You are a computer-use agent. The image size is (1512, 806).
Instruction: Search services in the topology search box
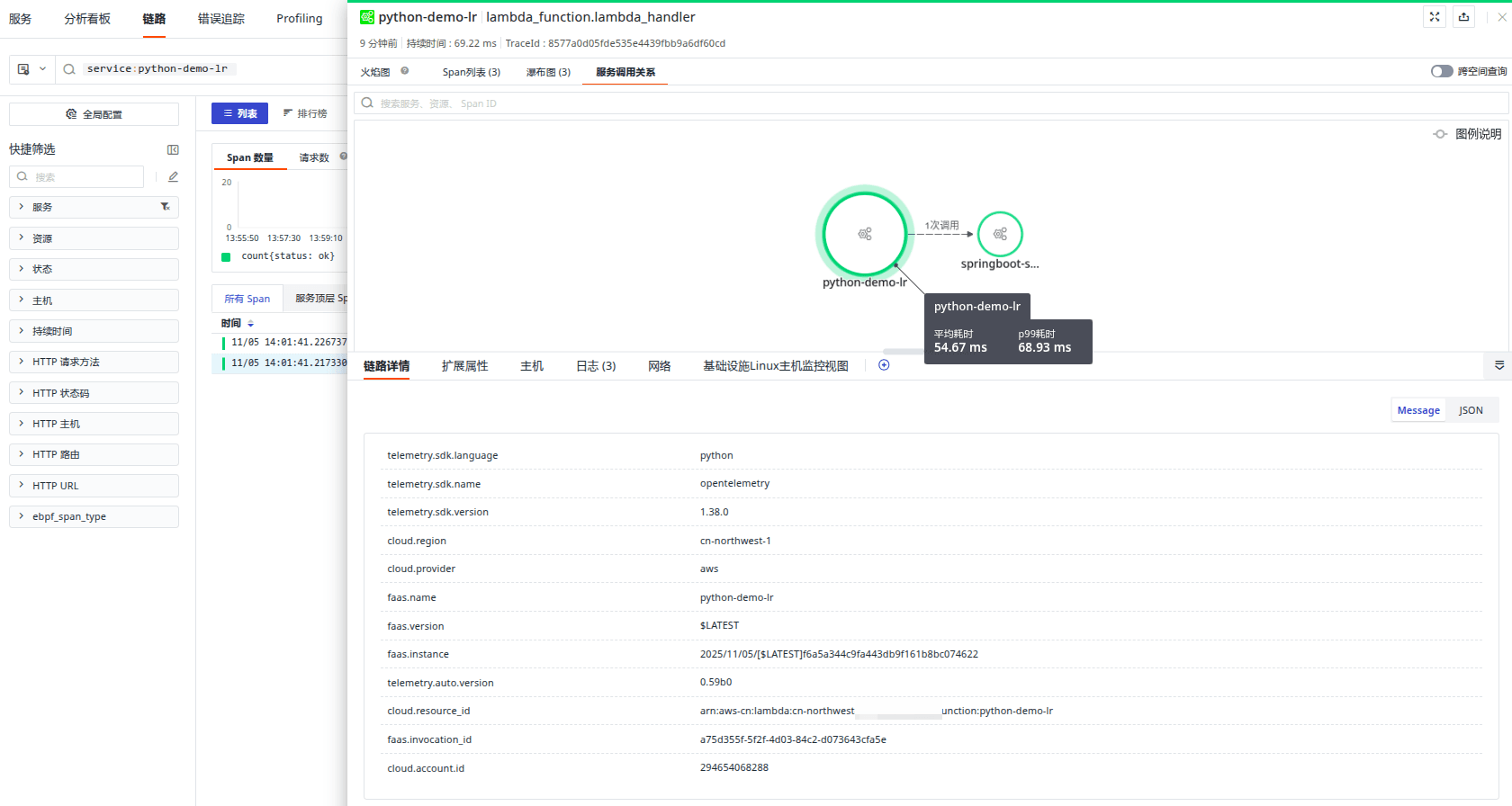pos(931,103)
